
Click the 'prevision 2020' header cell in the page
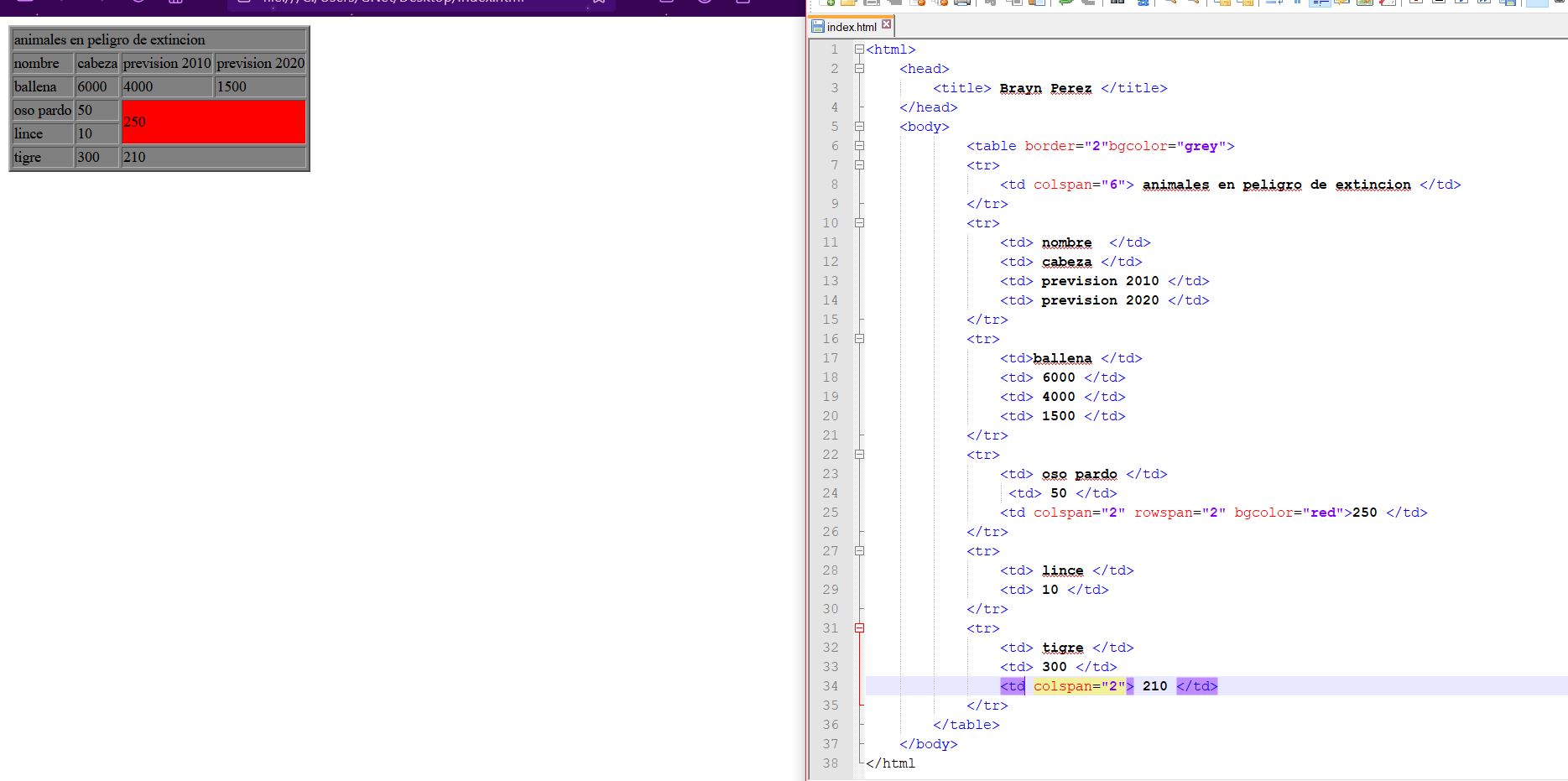(x=260, y=64)
